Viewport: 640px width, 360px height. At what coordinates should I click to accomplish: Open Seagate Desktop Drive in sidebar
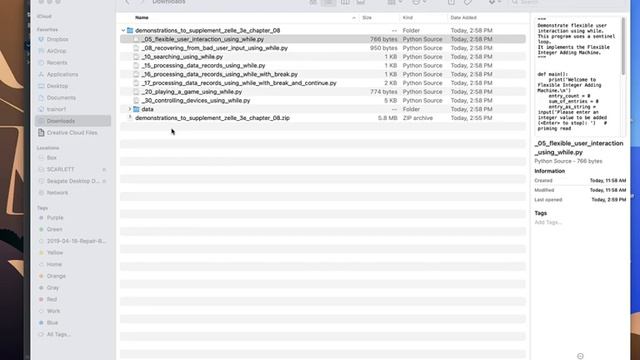pyautogui.click(x=73, y=181)
